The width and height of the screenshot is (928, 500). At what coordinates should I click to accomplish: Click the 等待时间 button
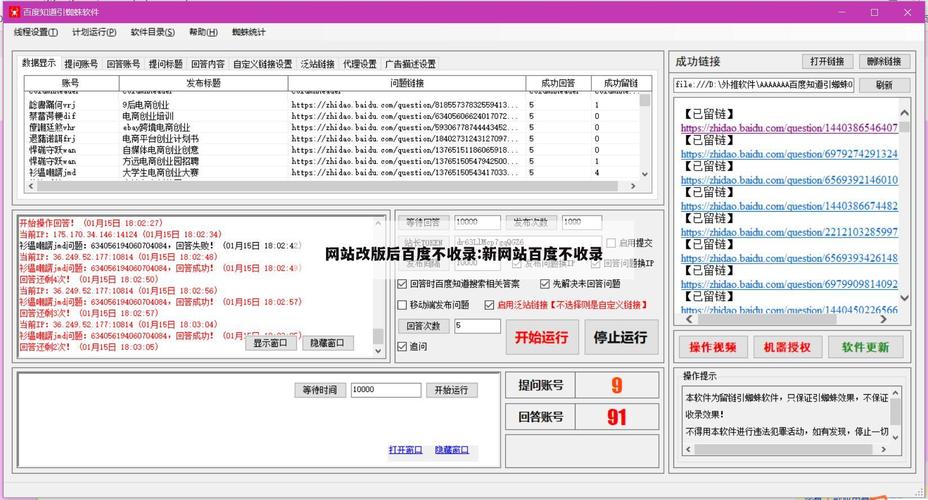320,390
